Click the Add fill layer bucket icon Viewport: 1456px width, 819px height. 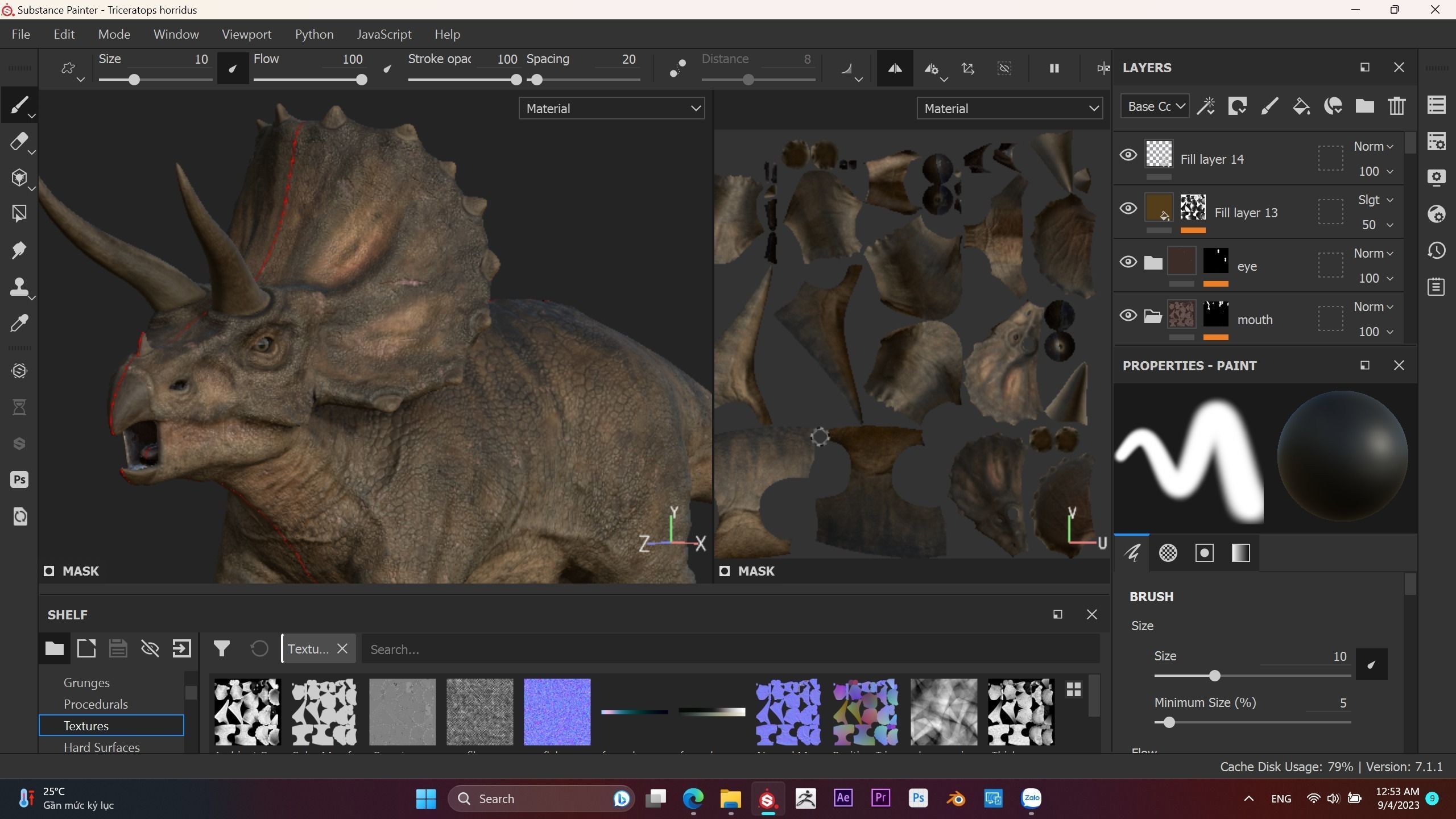pyautogui.click(x=1301, y=106)
